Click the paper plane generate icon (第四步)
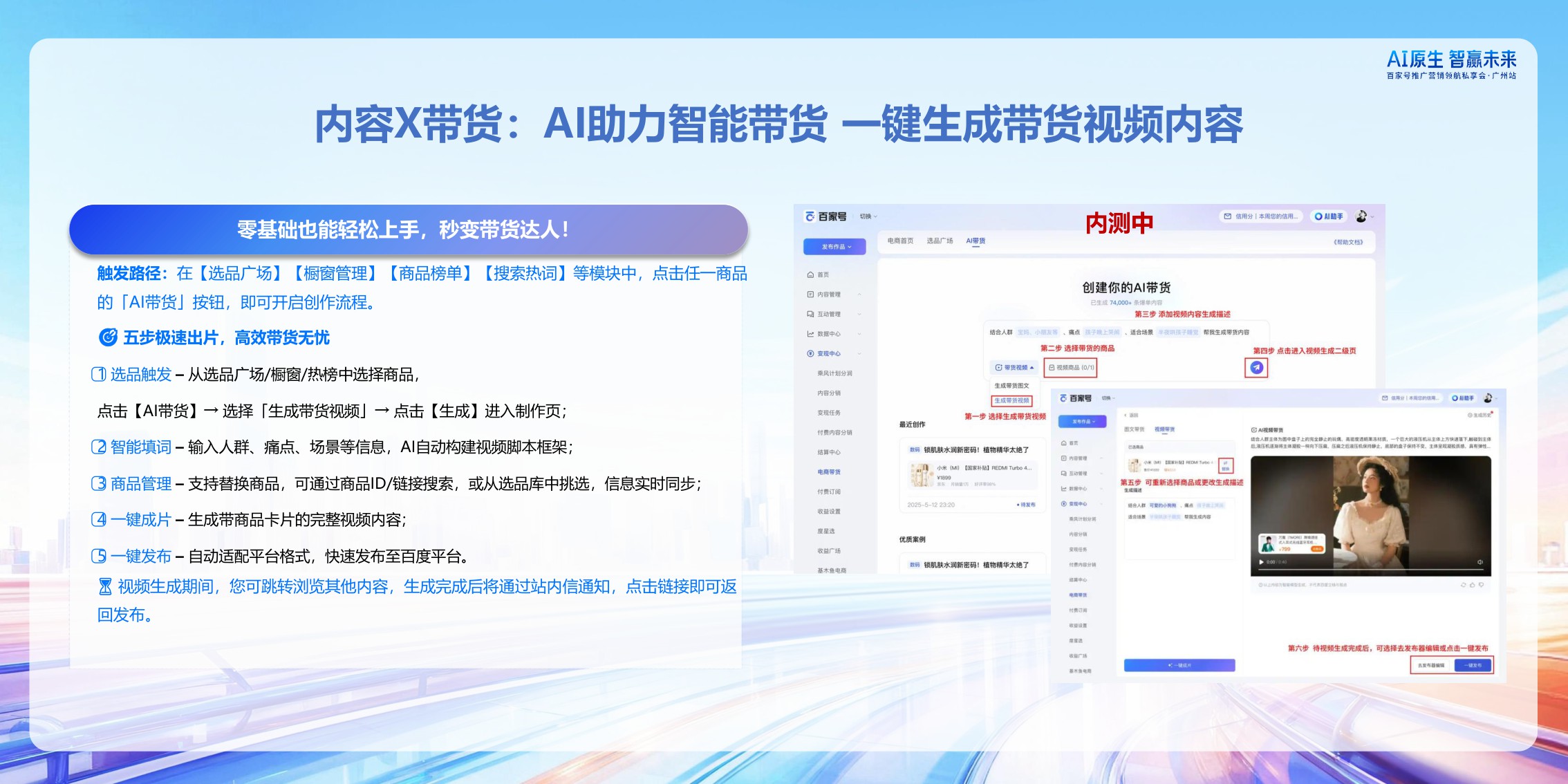Screen dimensions: 1568x784 (x=1256, y=368)
